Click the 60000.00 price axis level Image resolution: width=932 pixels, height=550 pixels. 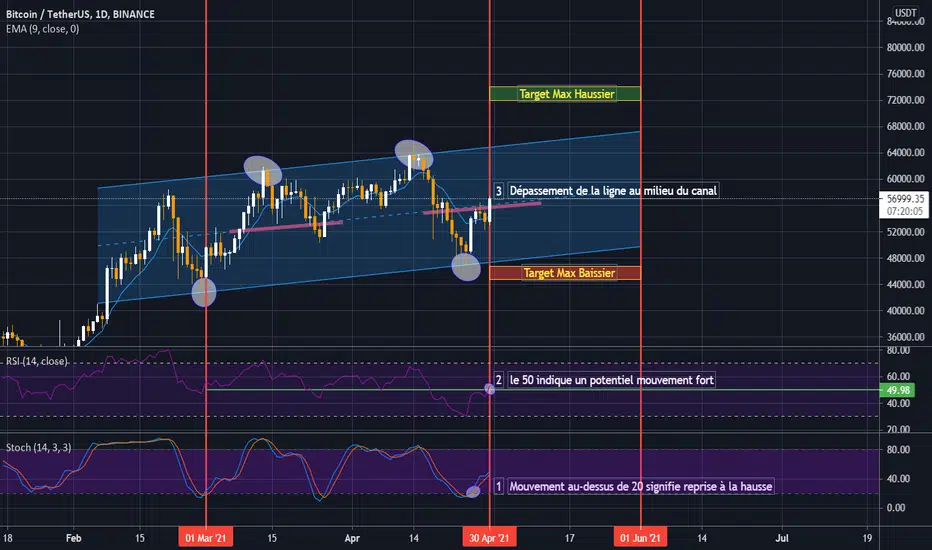[906, 178]
